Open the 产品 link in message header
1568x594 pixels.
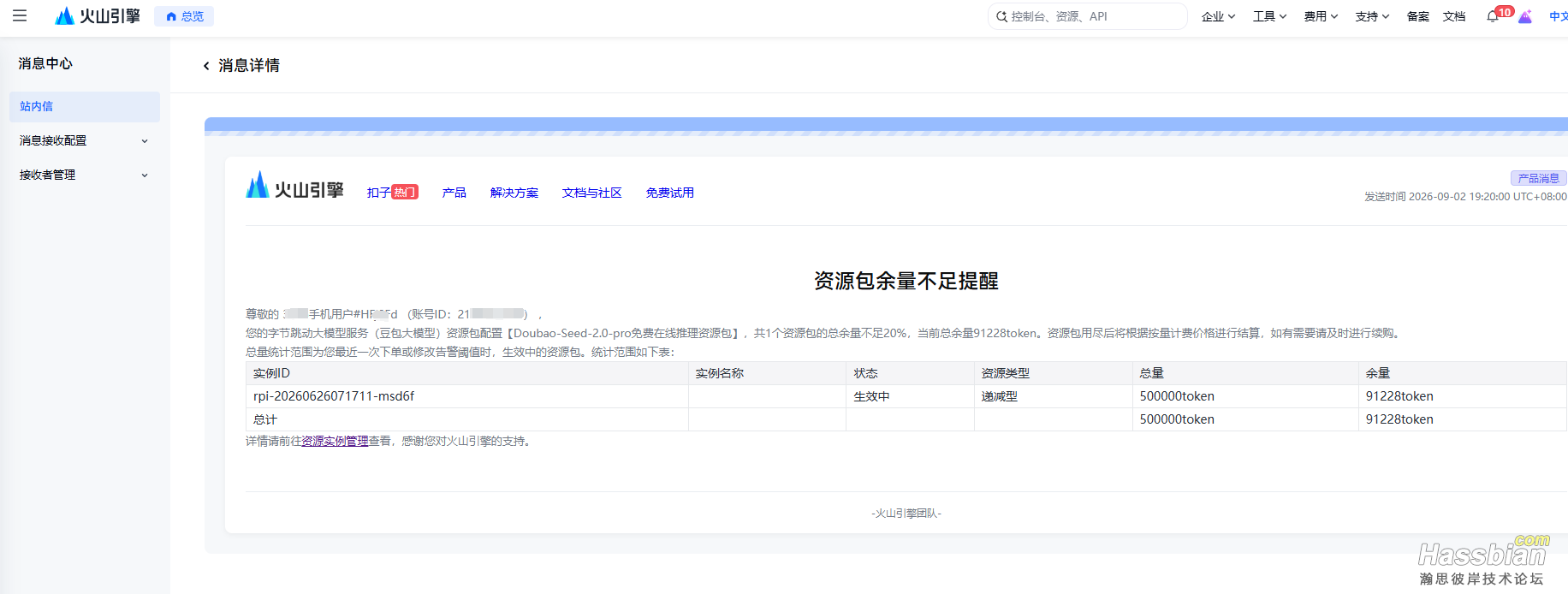click(x=454, y=193)
